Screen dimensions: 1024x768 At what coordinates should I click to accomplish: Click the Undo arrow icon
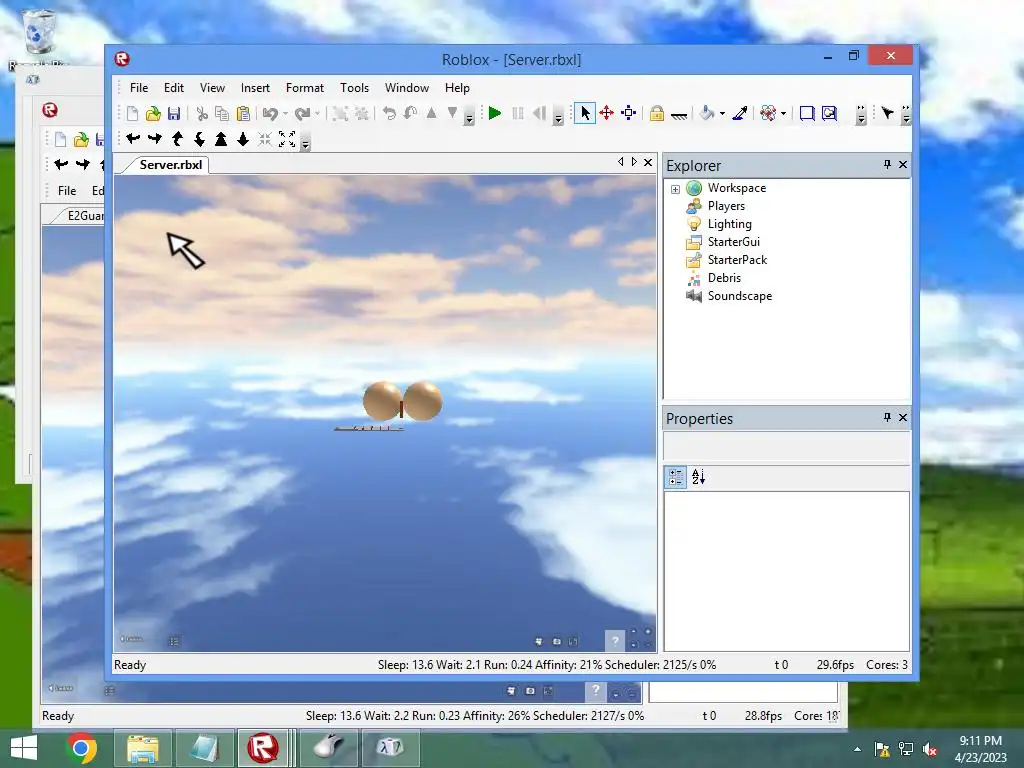270,114
